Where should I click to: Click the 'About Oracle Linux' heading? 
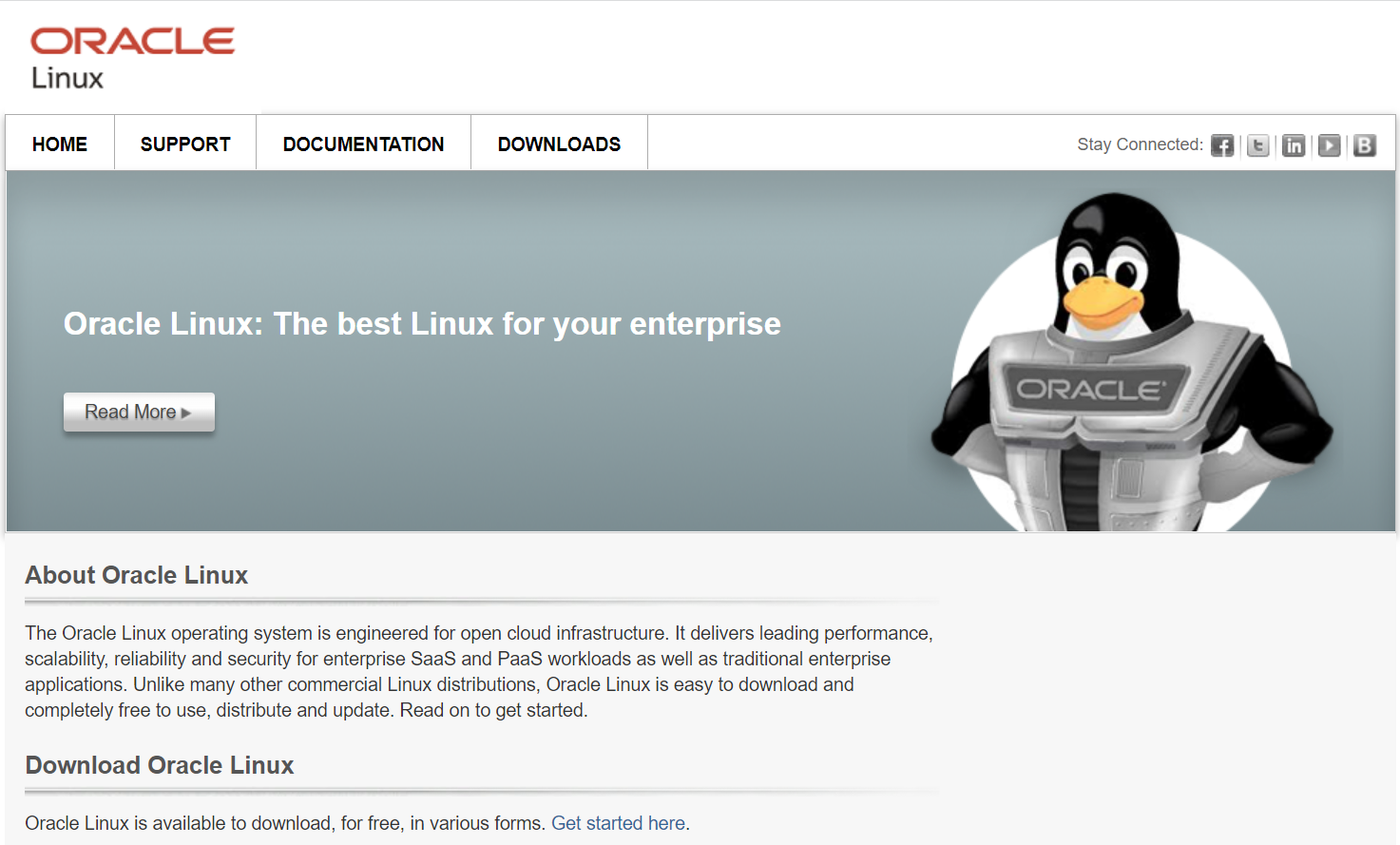(136, 575)
